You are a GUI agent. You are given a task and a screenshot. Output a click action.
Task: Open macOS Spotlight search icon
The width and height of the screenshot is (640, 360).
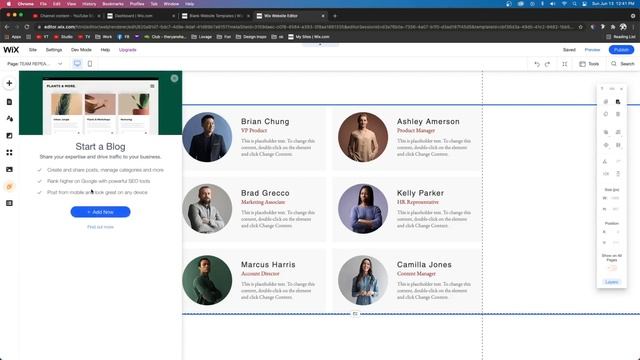point(574,4)
